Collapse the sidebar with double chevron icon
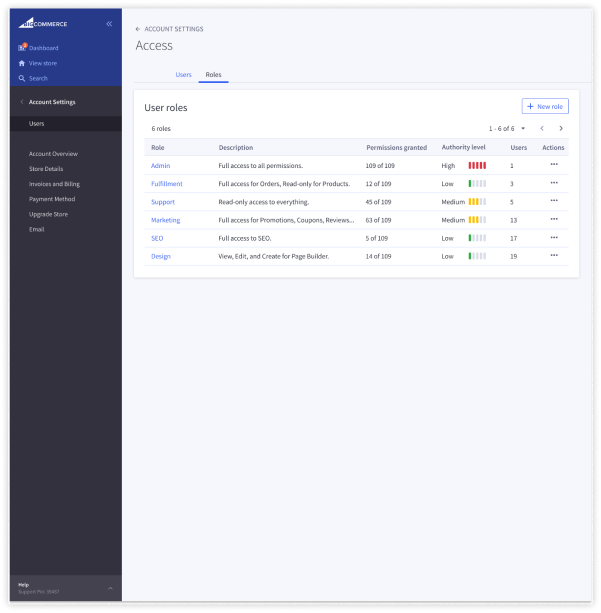Image resolution: width=601 pixels, height=613 pixels. (109, 24)
